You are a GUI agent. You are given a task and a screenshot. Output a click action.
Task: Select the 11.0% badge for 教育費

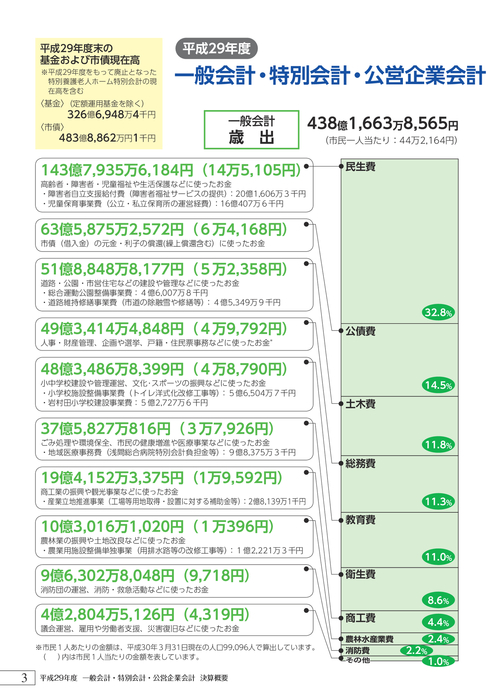pyautogui.click(x=438, y=557)
